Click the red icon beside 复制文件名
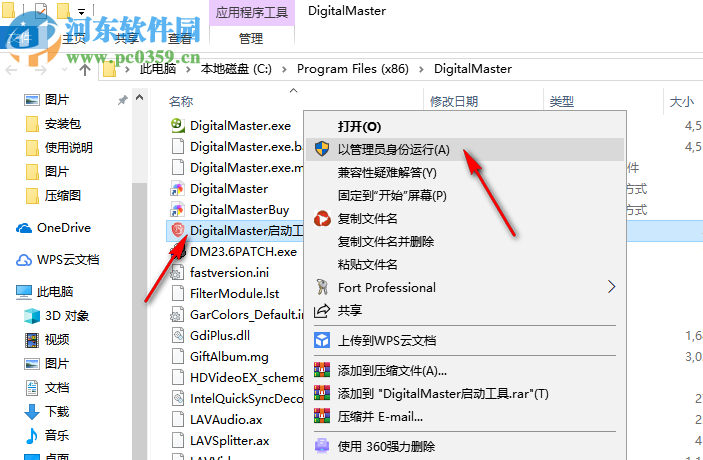 322,219
